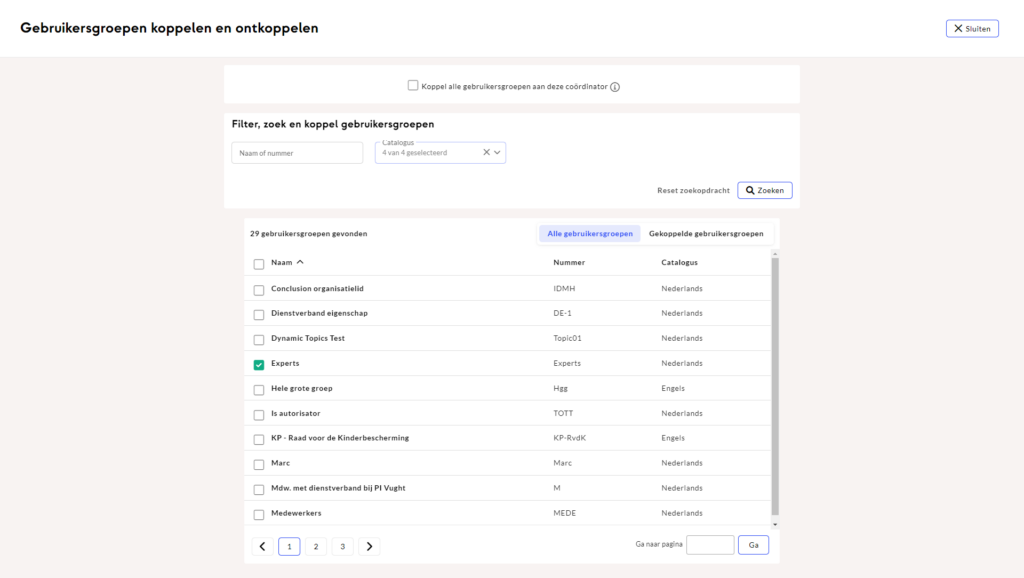
Task: Click Reset zoekopdracht link
Action: pos(693,190)
